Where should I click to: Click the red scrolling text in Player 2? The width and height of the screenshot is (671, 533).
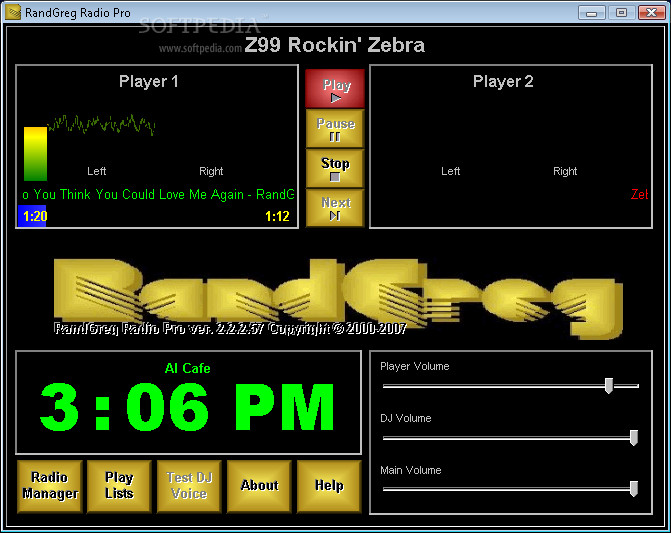click(639, 195)
